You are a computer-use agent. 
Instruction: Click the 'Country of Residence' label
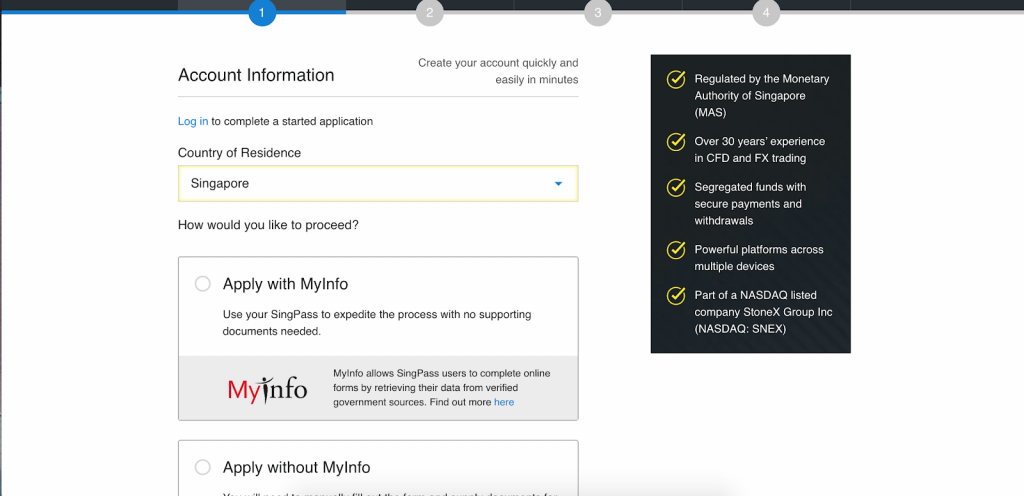(240, 153)
